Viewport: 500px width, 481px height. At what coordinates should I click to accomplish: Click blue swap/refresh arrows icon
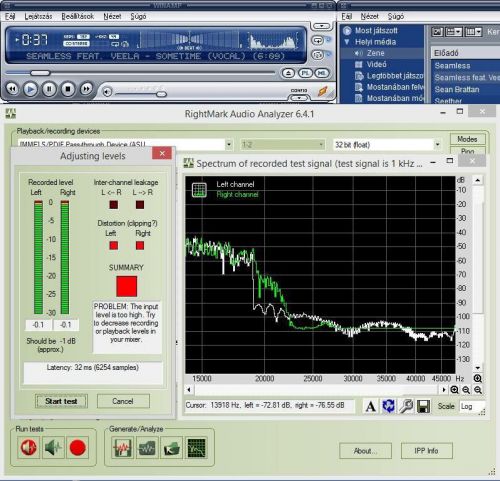pyautogui.click(x=388, y=406)
